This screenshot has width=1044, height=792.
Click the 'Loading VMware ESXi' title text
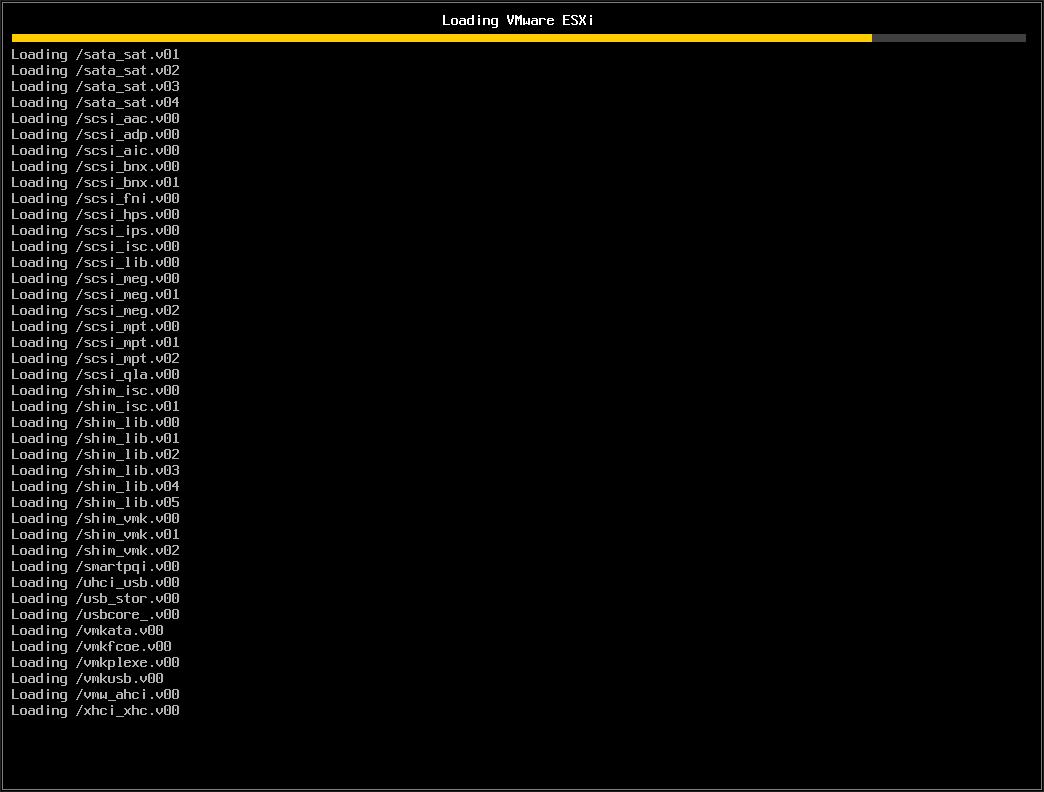[517, 21]
